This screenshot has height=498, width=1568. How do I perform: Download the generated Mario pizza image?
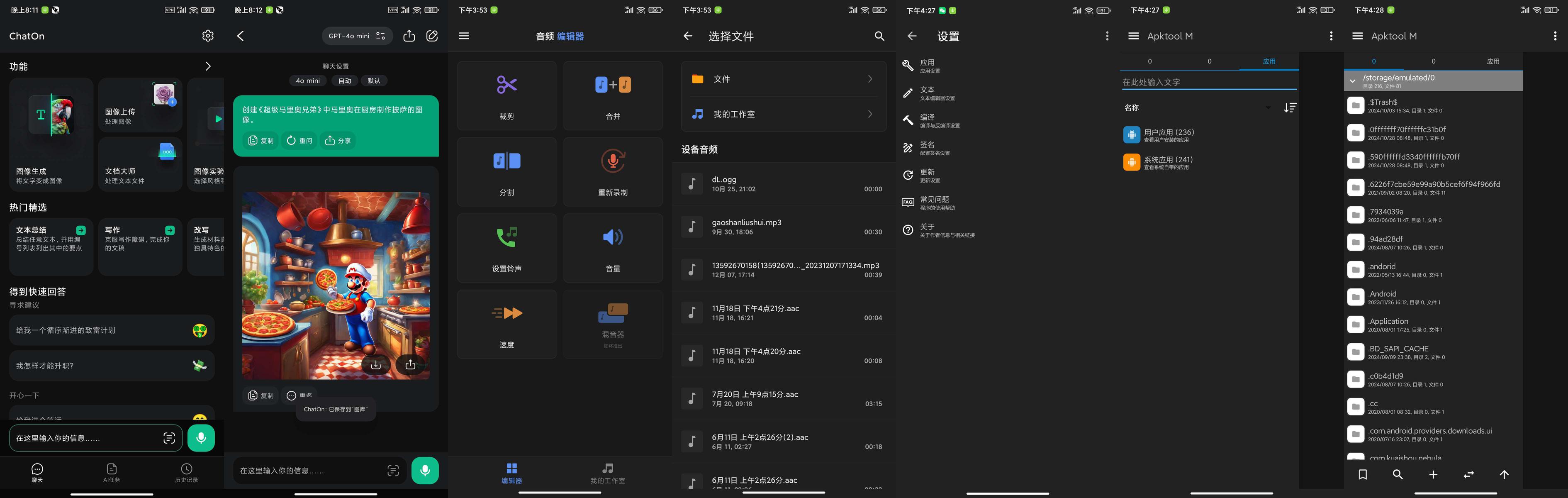(x=376, y=364)
